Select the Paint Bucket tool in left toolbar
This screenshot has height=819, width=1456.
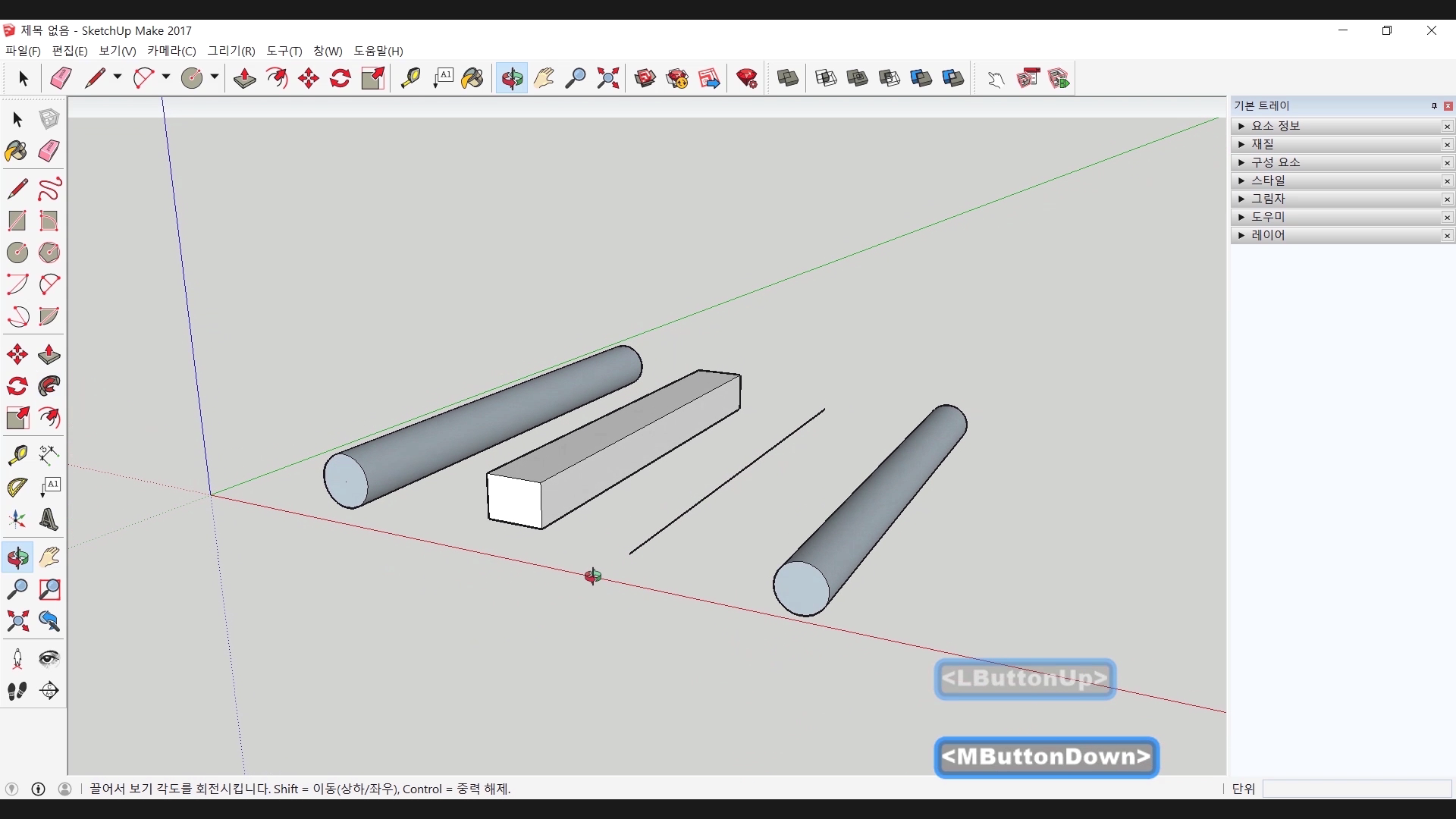[16, 151]
